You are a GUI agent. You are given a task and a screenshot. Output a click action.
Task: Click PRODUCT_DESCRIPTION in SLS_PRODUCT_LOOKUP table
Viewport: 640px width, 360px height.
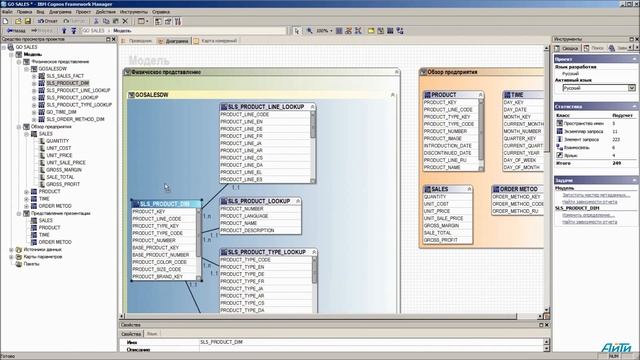260,230
